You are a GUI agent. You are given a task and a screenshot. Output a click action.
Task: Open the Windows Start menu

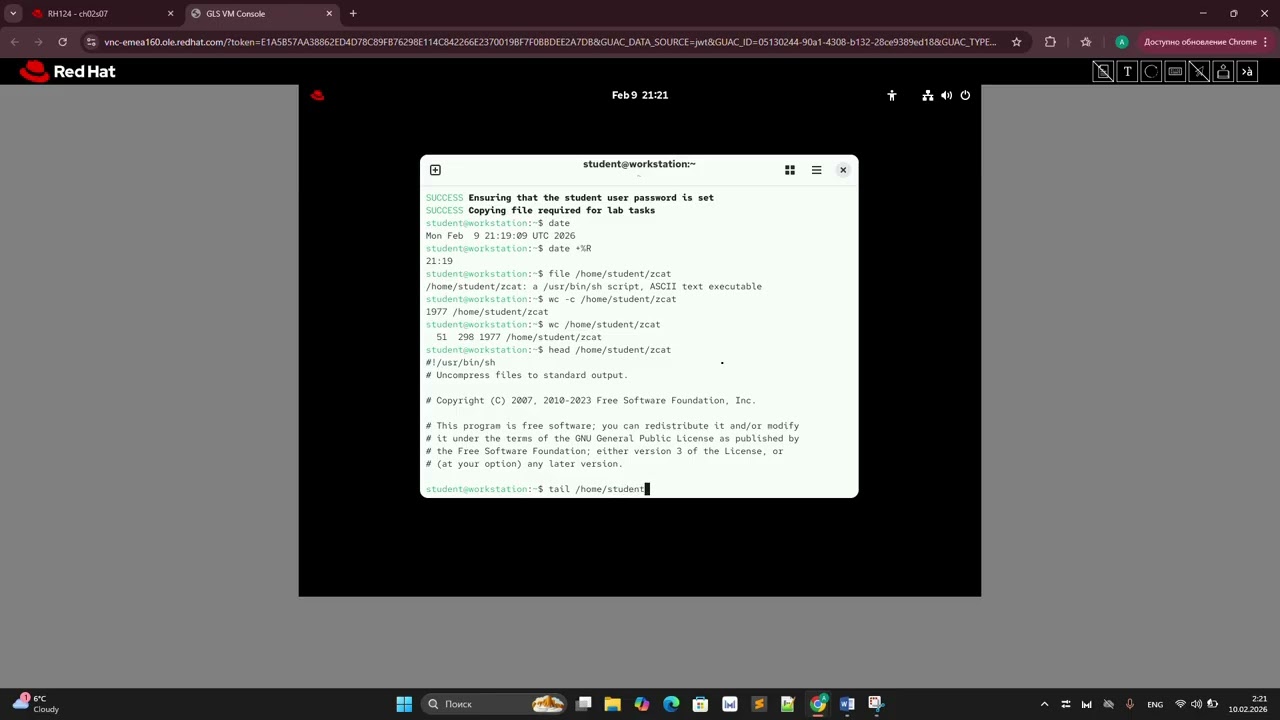pyautogui.click(x=404, y=704)
